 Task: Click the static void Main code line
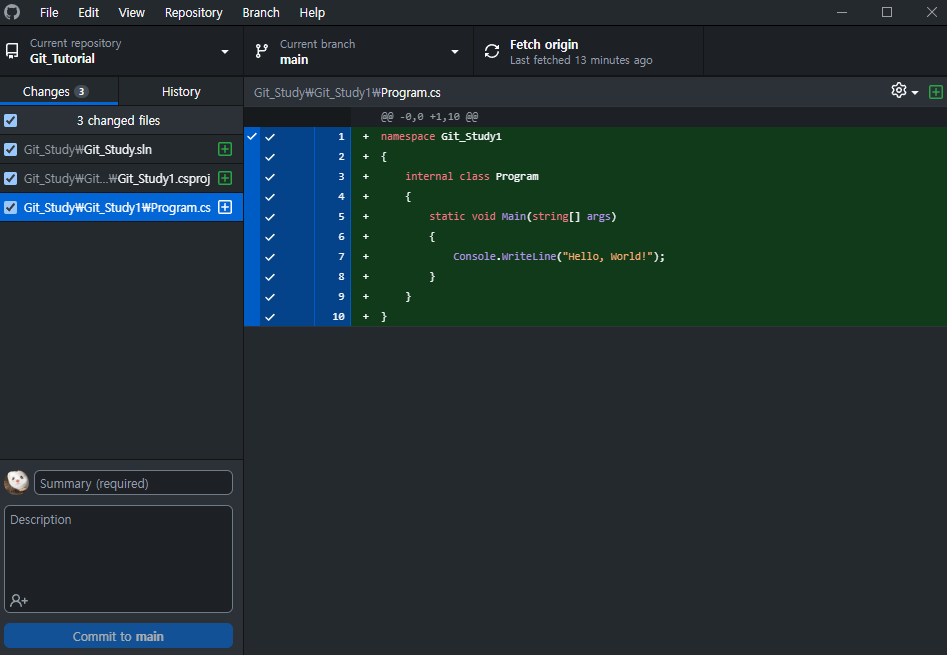pos(522,216)
